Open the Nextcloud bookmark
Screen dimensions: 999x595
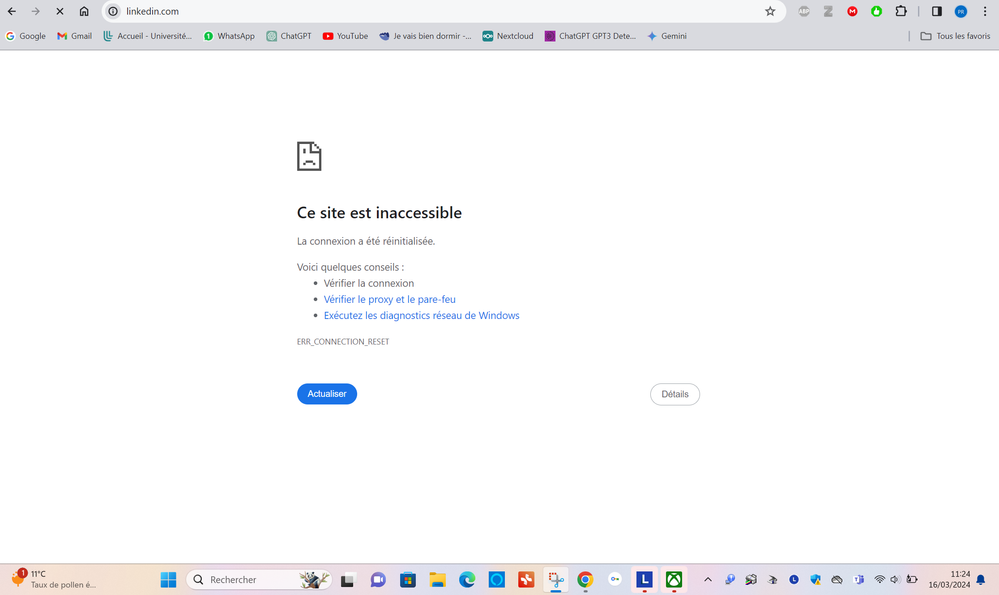point(508,36)
